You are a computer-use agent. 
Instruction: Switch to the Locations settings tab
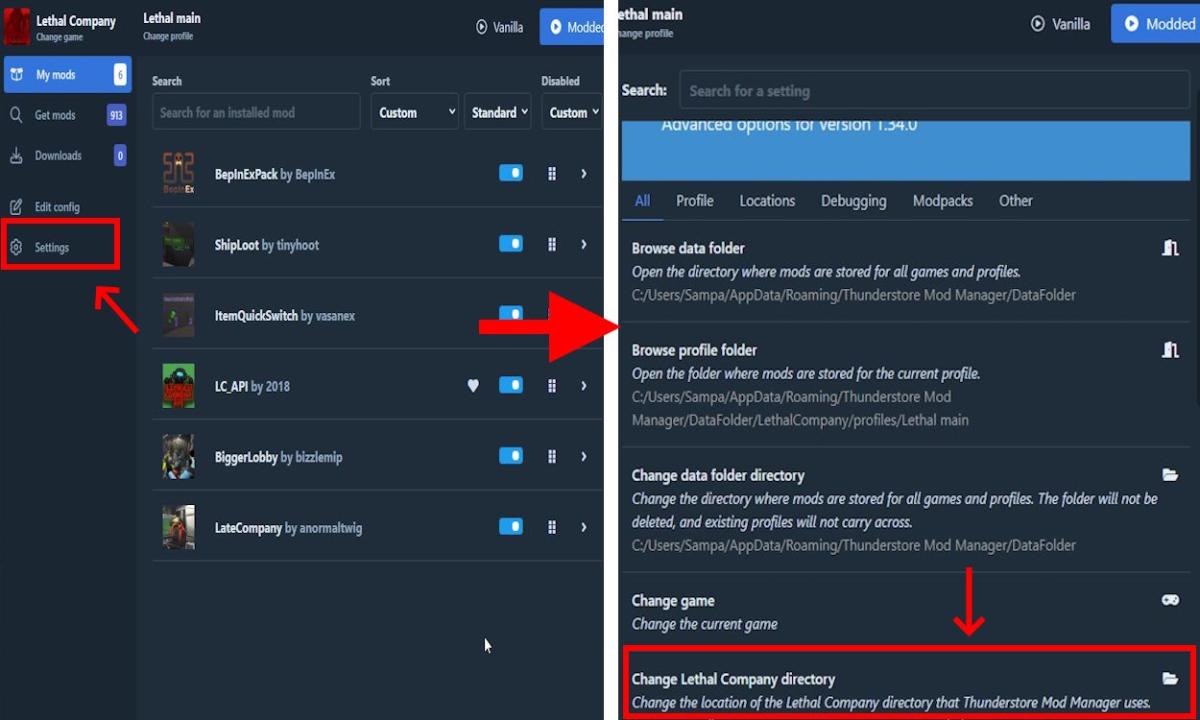tap(767, 201)
